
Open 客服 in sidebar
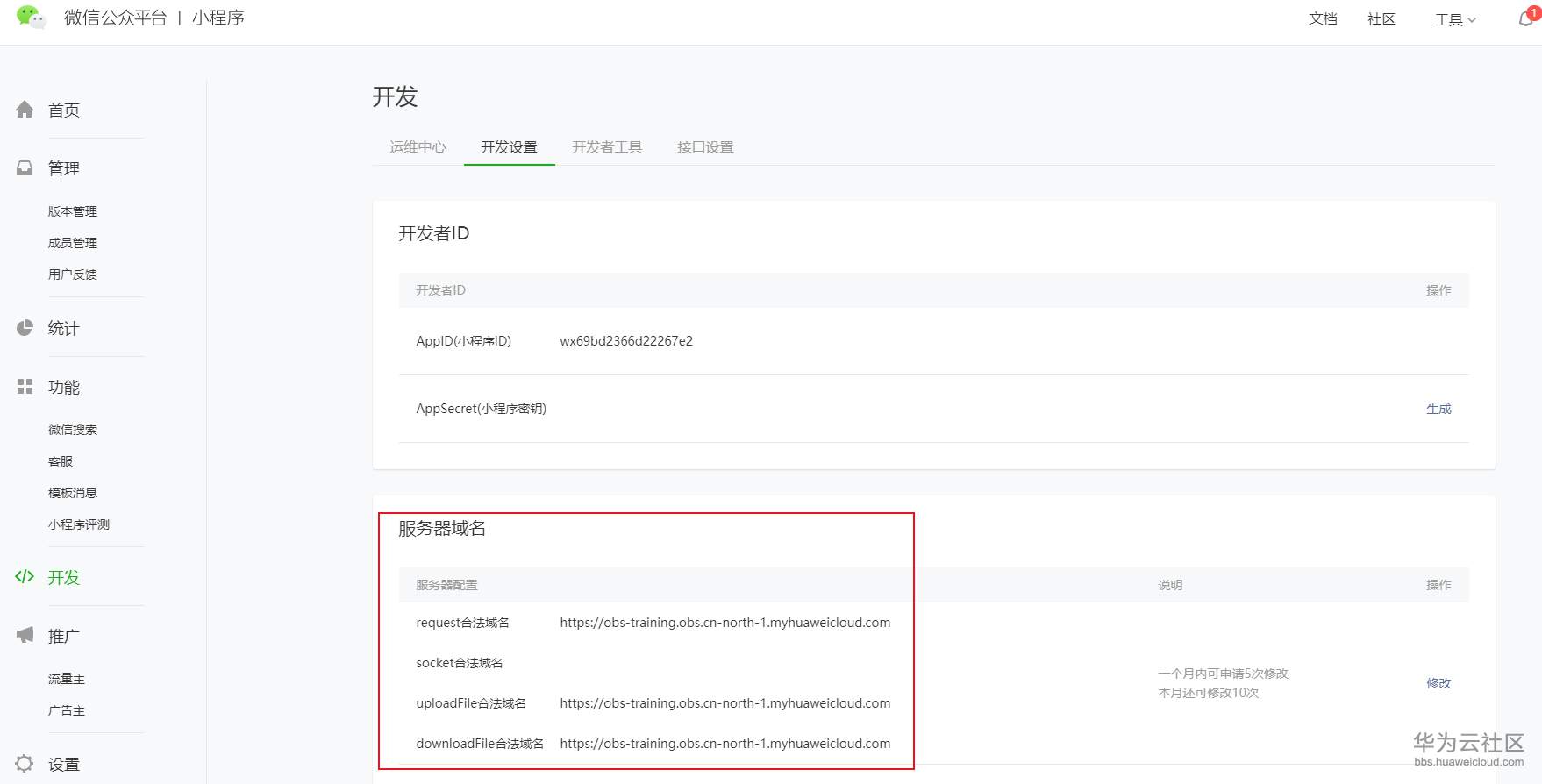pyautogui.click(x=61, y=461)
